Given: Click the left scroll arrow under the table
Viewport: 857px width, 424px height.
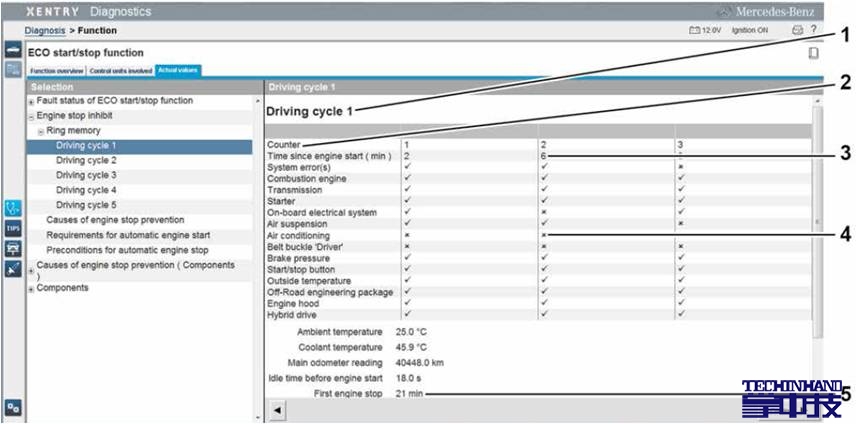Looking at the screenshot, I should point(277,410).
